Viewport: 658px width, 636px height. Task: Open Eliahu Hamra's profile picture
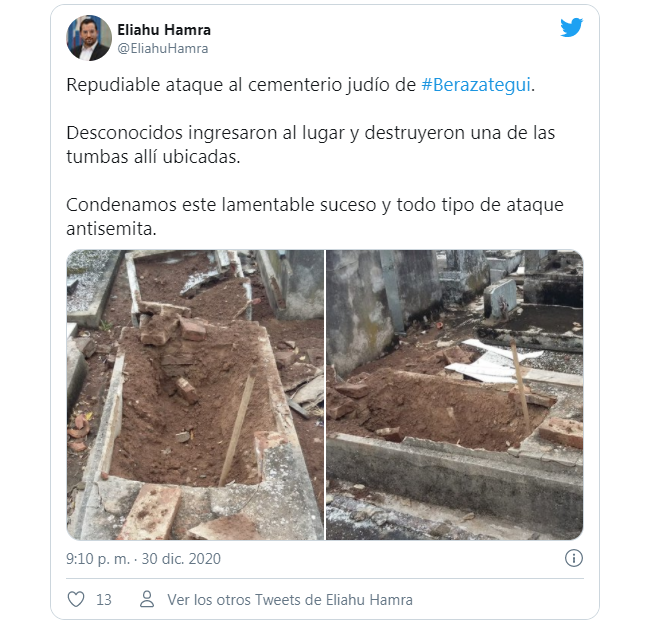pyautogui.click(x=89, y=38)
